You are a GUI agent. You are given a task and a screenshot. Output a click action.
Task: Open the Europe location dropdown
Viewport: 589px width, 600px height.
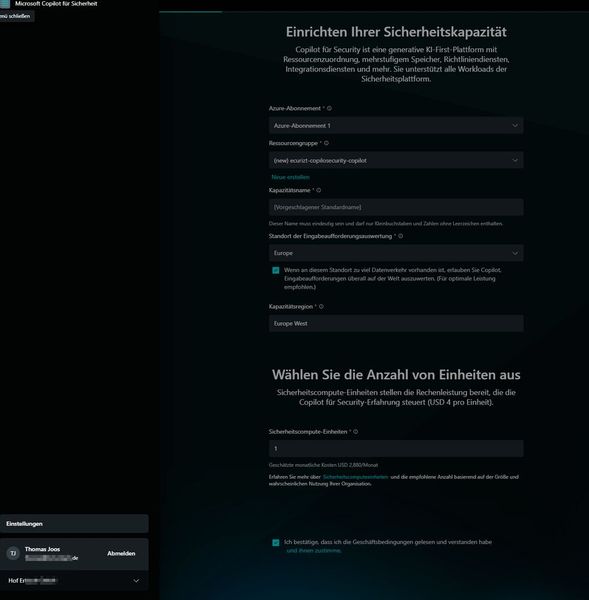(396, 253)
